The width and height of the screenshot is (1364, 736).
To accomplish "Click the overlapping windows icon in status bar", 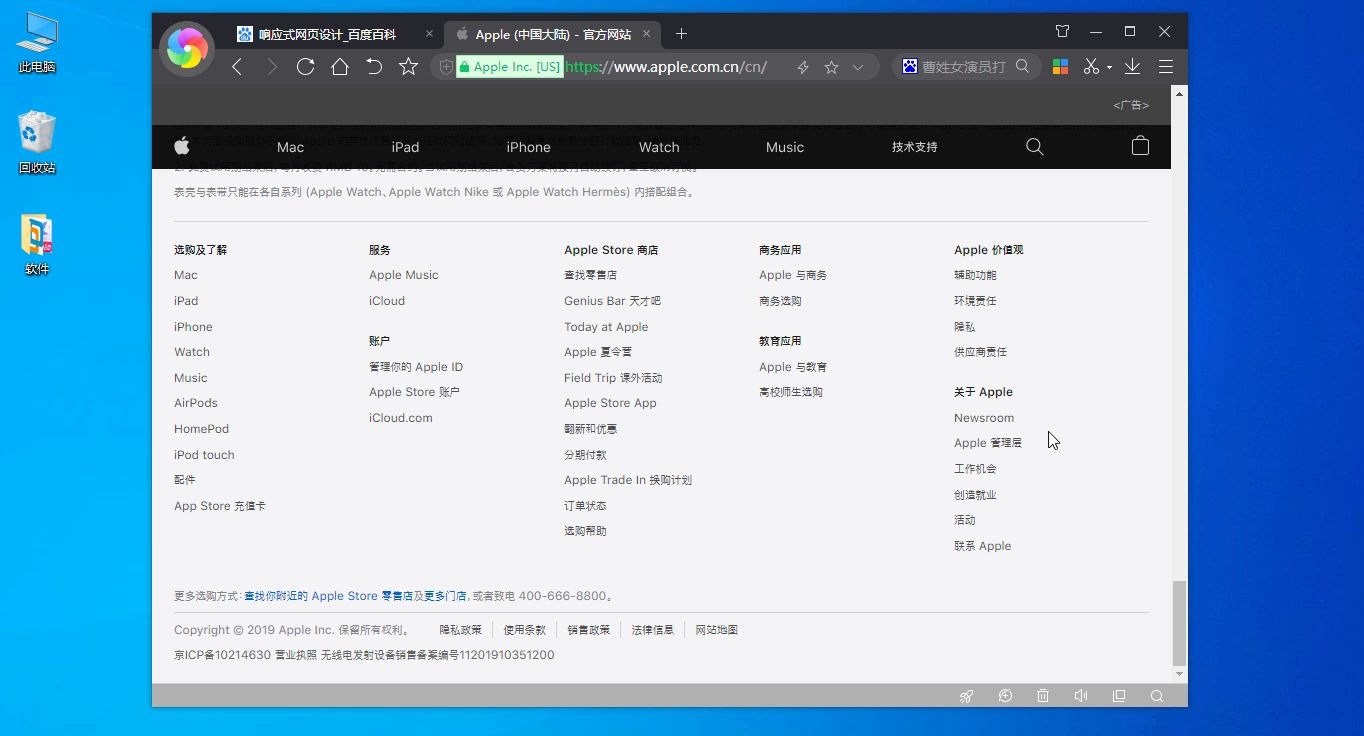I will (1119, 696).
